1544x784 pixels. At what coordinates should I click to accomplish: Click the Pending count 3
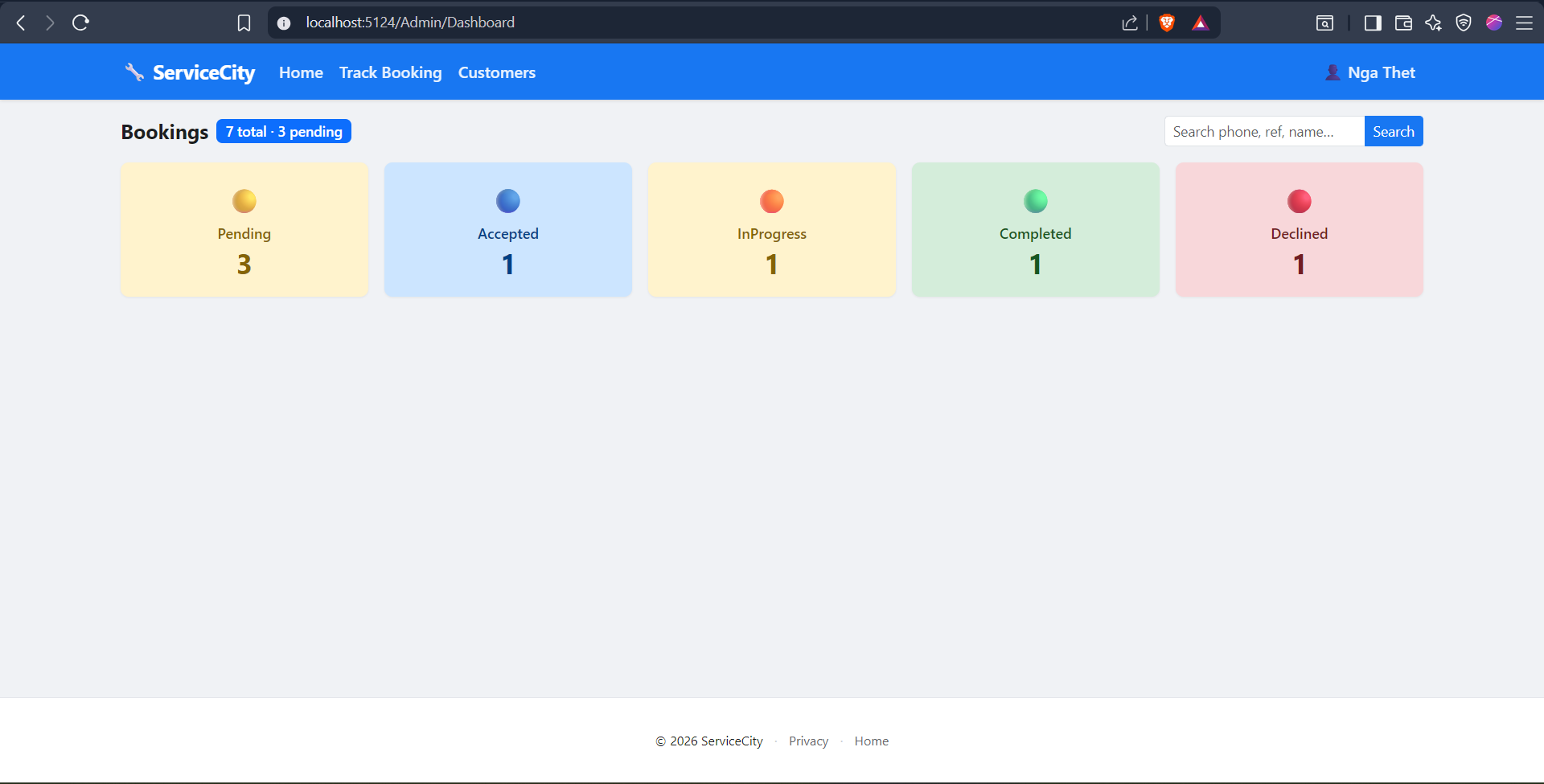tap(244, 265)
